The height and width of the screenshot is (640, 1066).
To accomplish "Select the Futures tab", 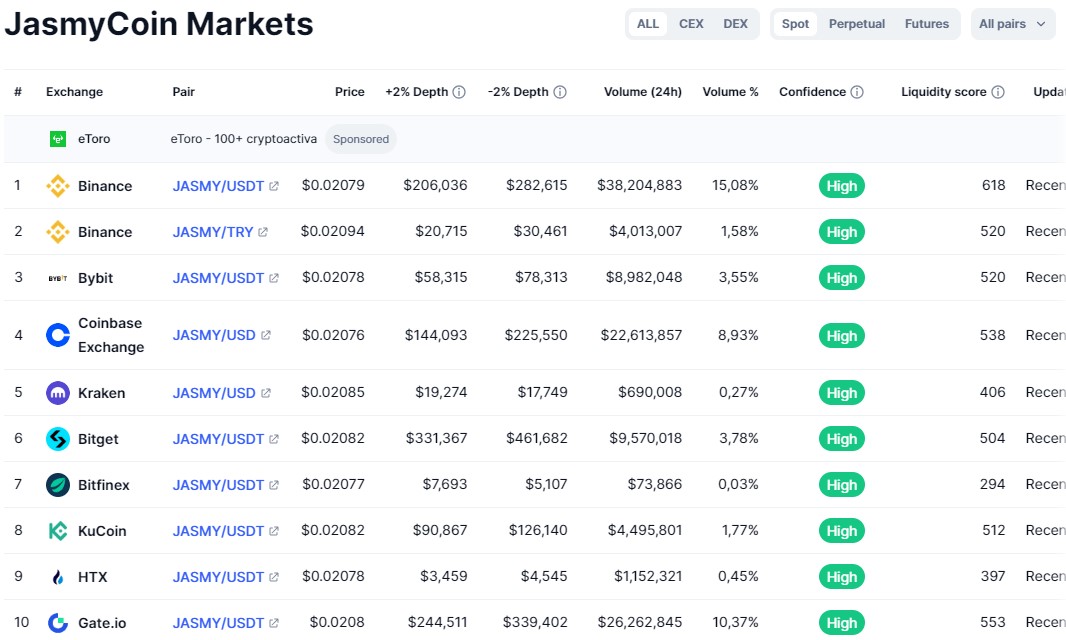I will (926, 23).
